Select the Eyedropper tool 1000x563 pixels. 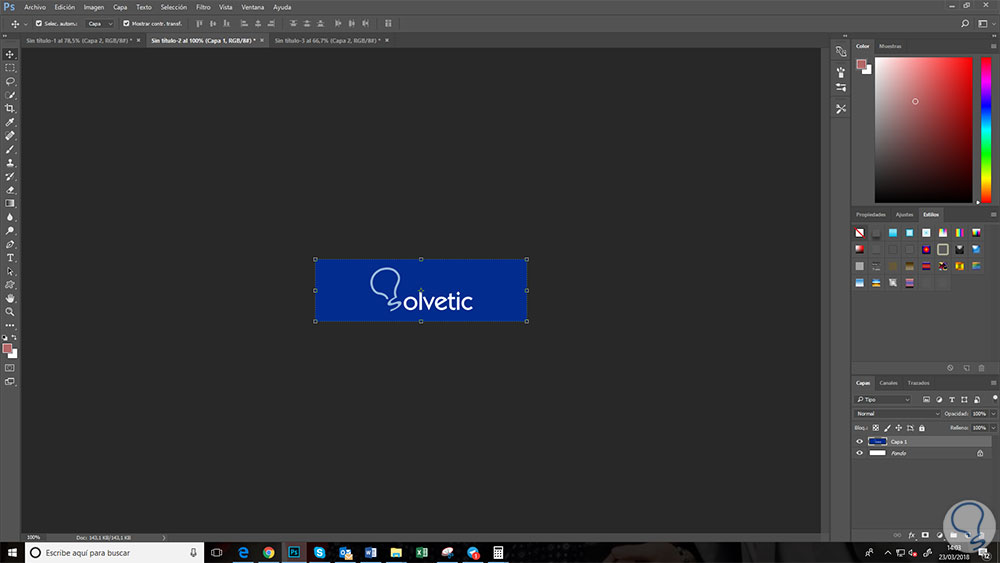click(10, 122)
